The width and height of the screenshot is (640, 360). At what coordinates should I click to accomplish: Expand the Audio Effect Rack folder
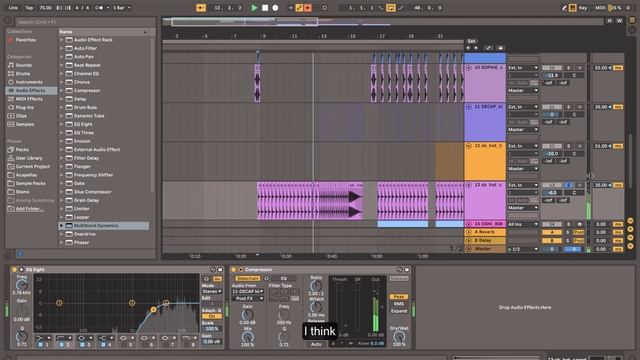pyautogui.click(x=62, y=40)
